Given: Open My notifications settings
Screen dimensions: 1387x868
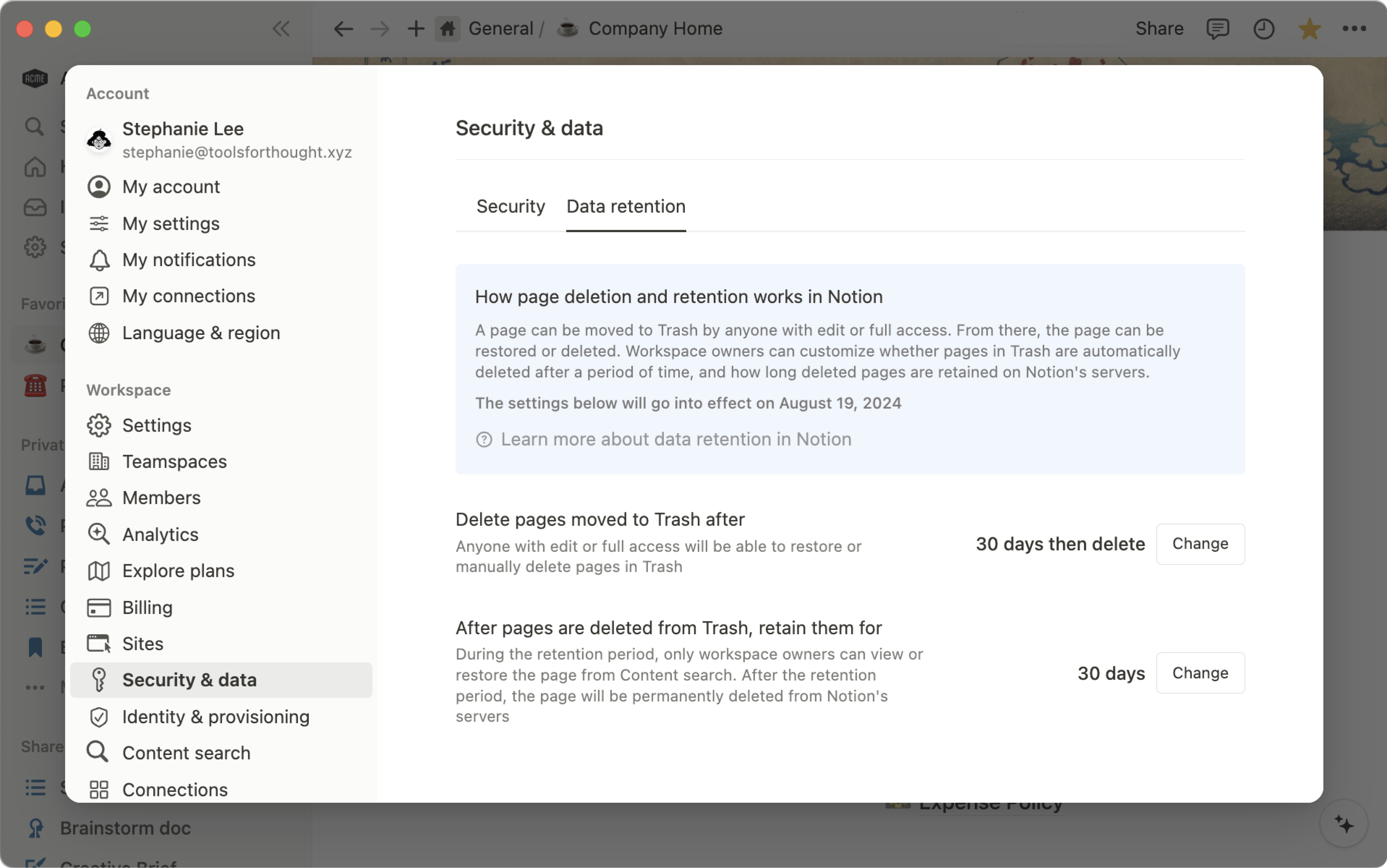Looking at the screenshot, I should click(188, 260).
